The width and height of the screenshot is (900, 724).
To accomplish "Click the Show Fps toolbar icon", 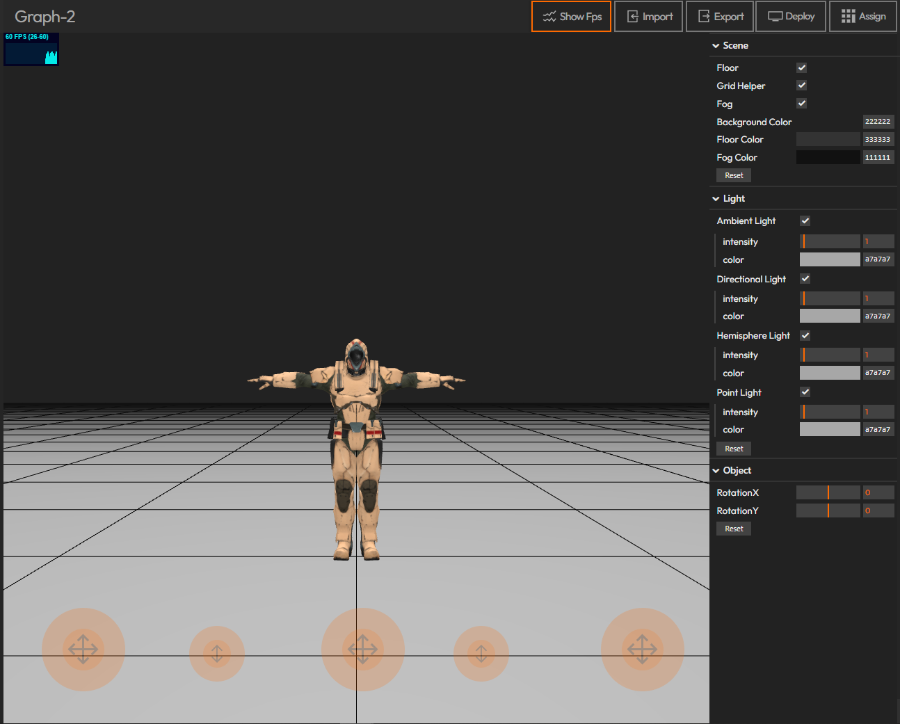I will click(x=549, y=16).
